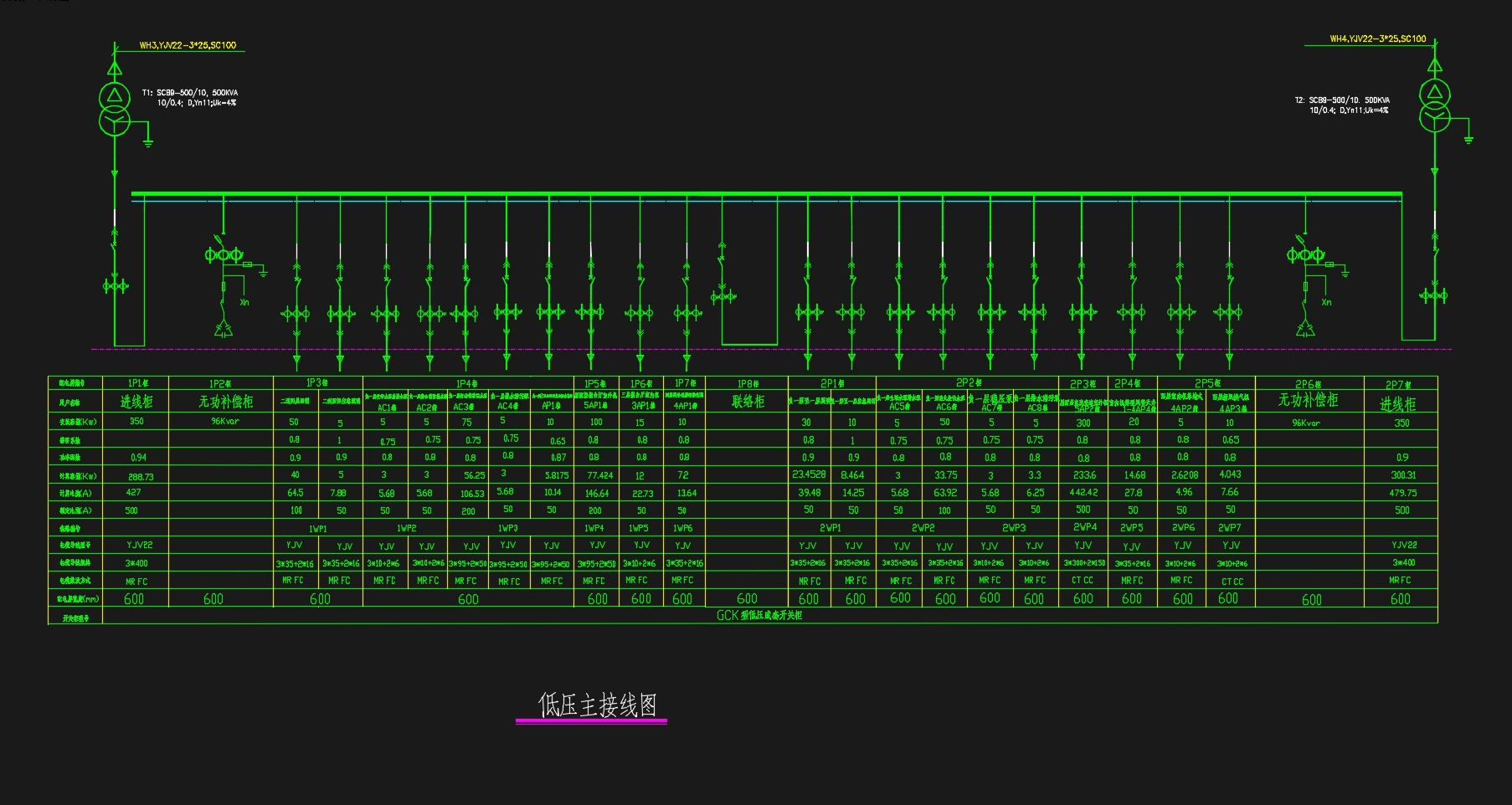
Task: Select the 300.31 calculated capacity value
Action: click(1403, 474)
